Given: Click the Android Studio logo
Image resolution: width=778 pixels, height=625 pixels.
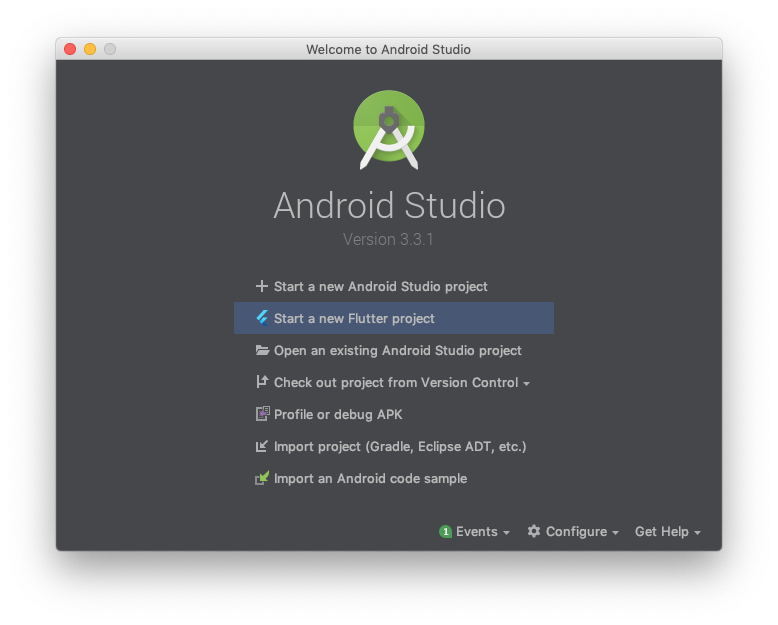Looking at the screenshot, I should pos(389,130).
